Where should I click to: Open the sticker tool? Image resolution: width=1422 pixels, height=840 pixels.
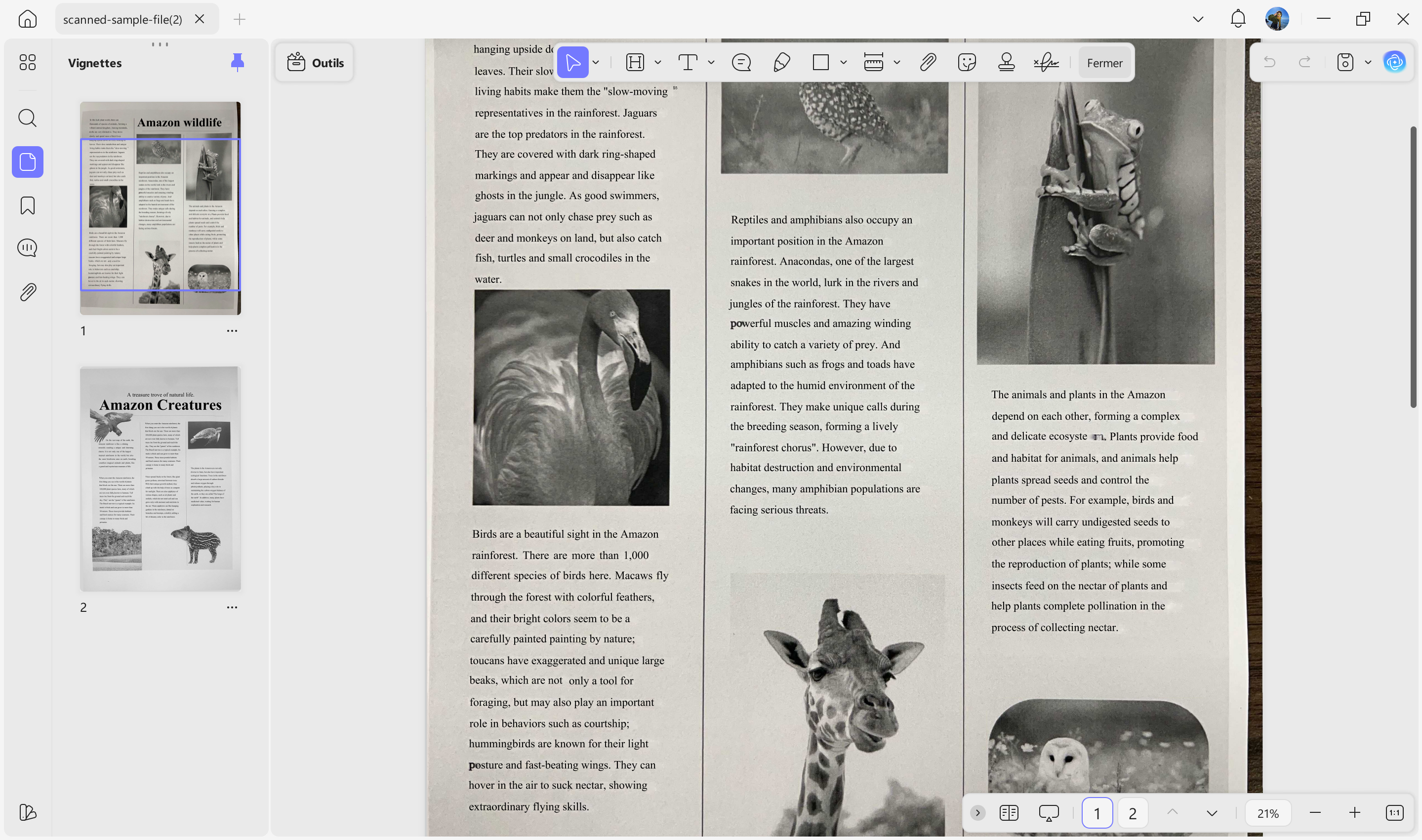[x=967, y=62]
